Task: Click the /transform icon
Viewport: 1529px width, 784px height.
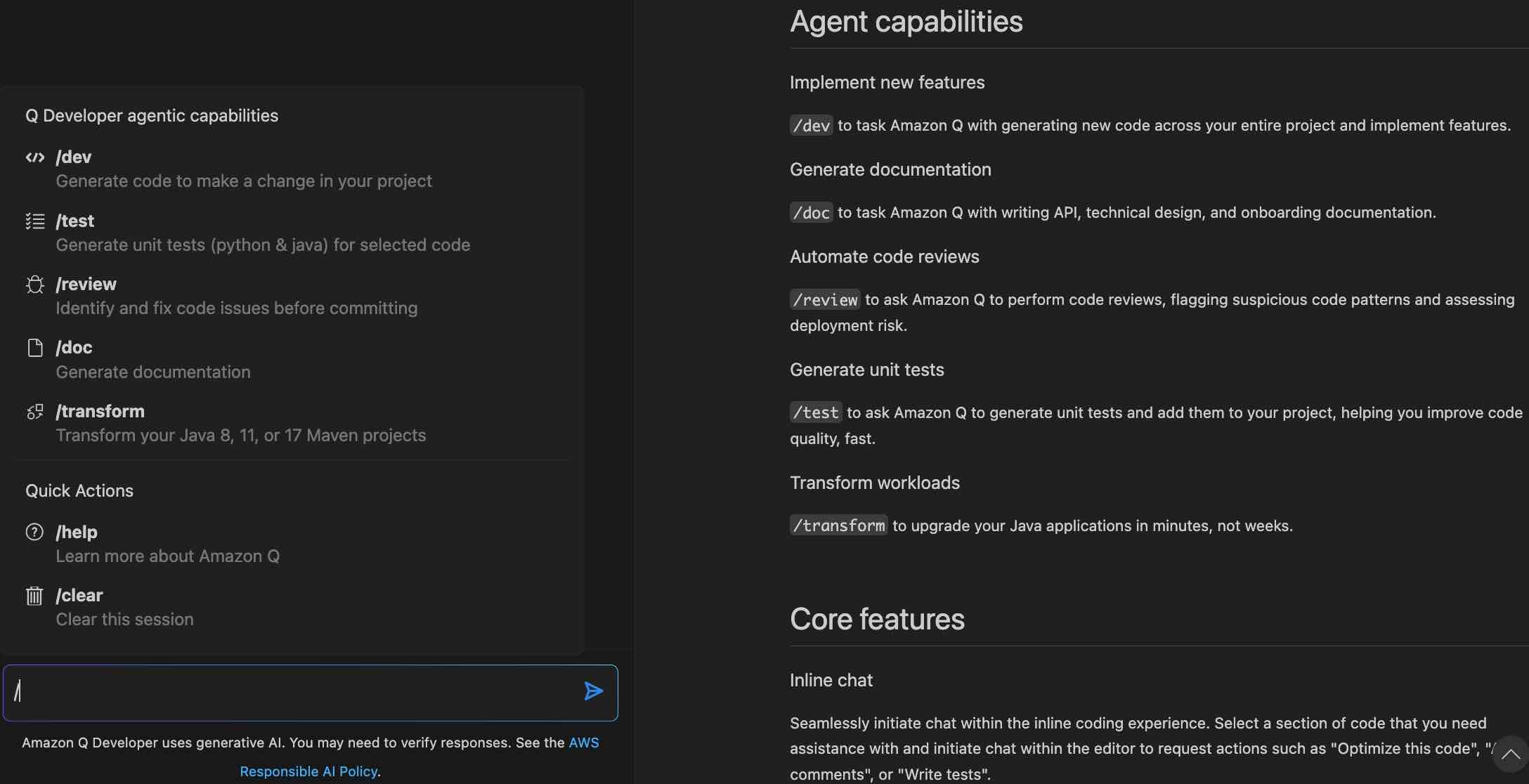Action: (x=34, y=412)
